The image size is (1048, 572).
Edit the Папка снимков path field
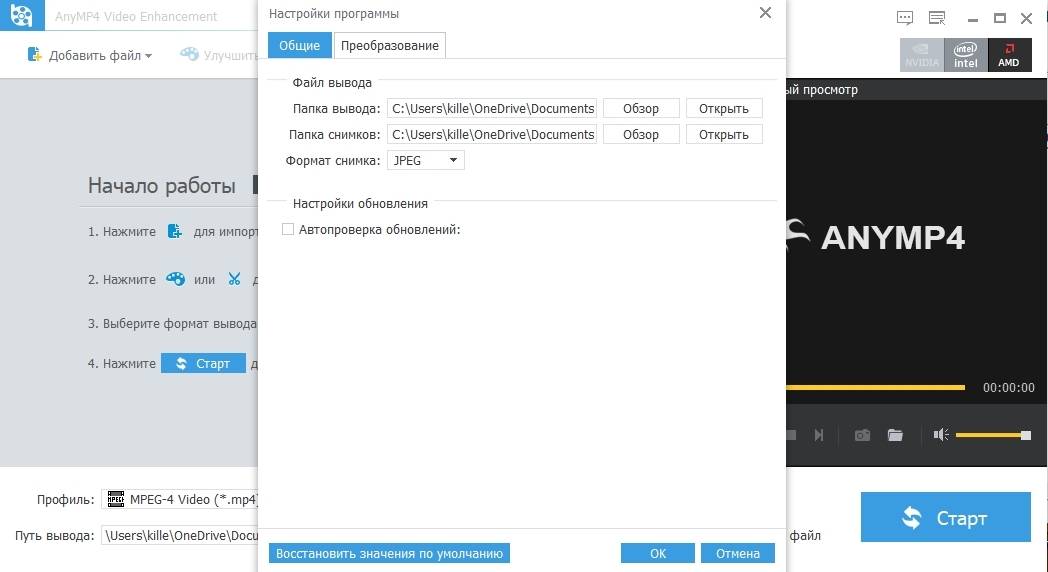click(492, 134)
